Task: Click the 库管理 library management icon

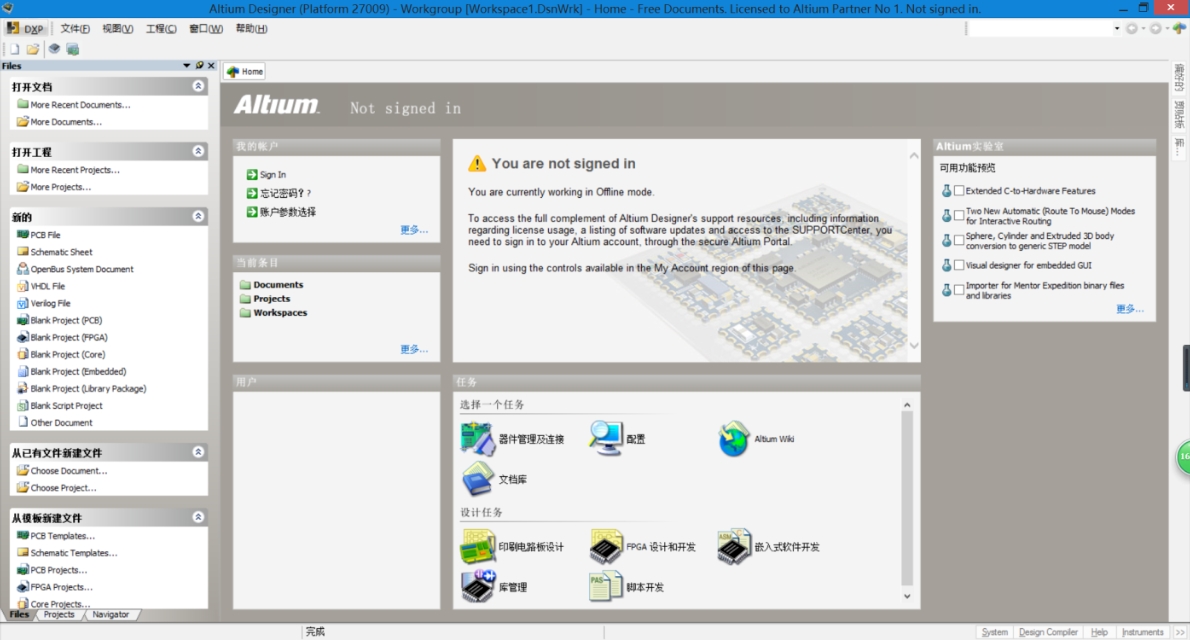Action: coord(476,588)
